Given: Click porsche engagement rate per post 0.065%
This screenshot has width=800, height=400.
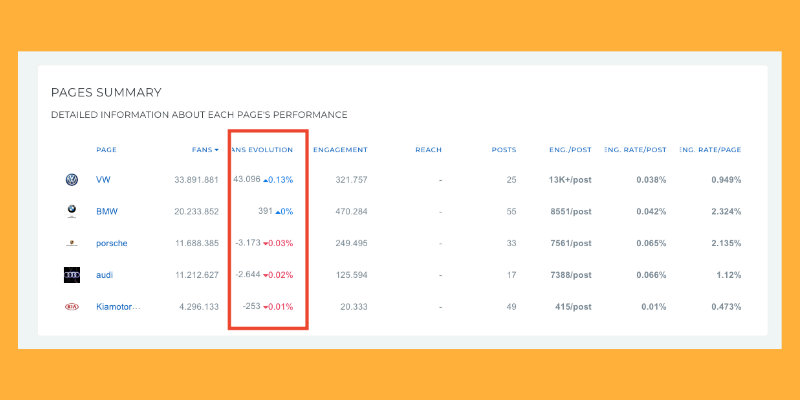Looking at the screenshot, I should tap(652, 243).
